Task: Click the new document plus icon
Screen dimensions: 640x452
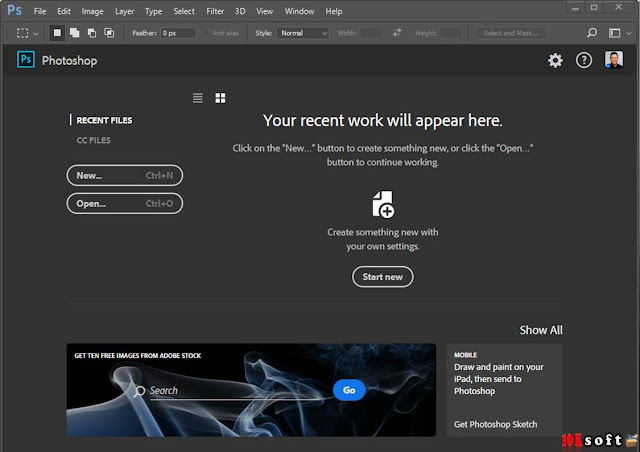Action: point(383,204)
